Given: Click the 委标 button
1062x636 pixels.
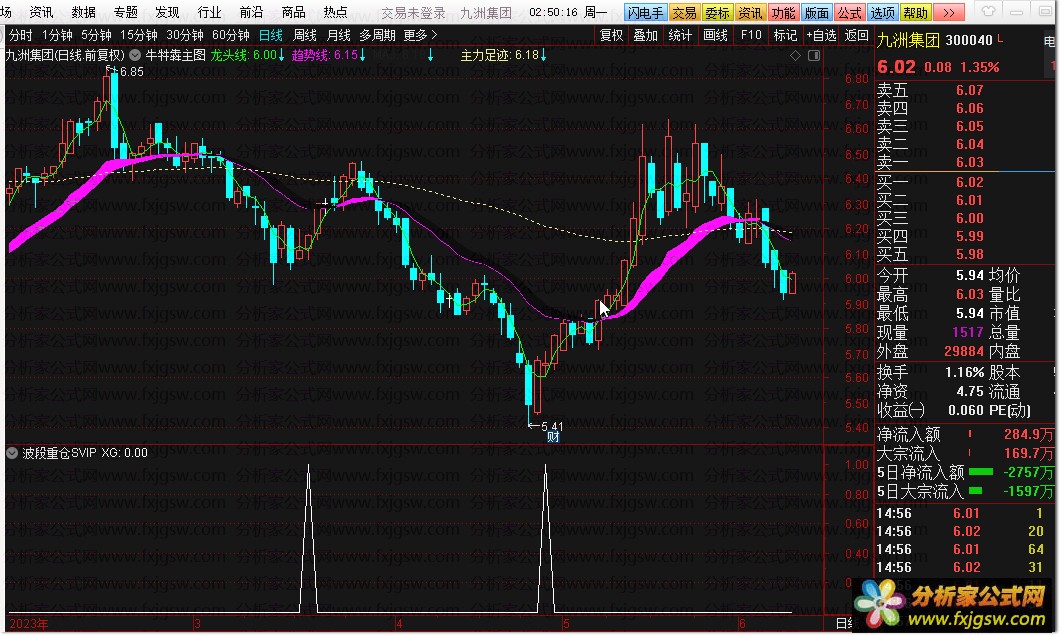Looking at the screenshot, I should 717,13.
